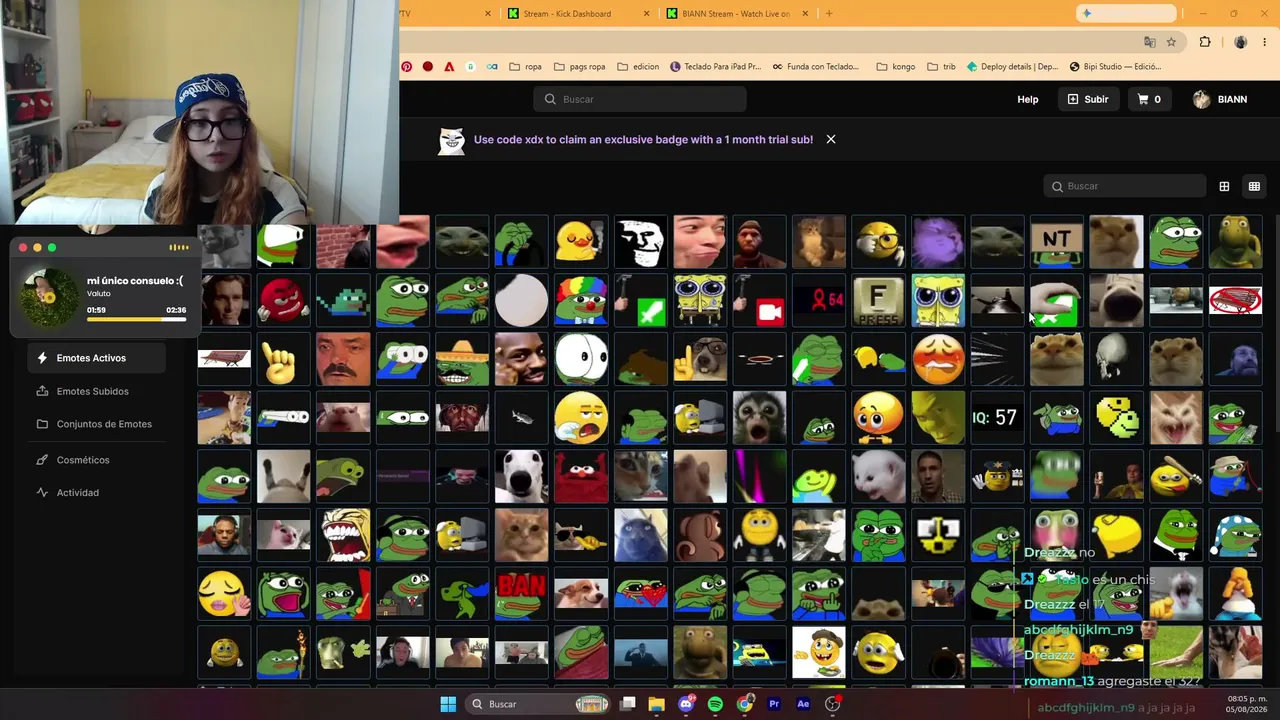Select the yellow rubber duck emote
Screen dimensions: 1280x720
pyautogui.click(x=581, y=242)
